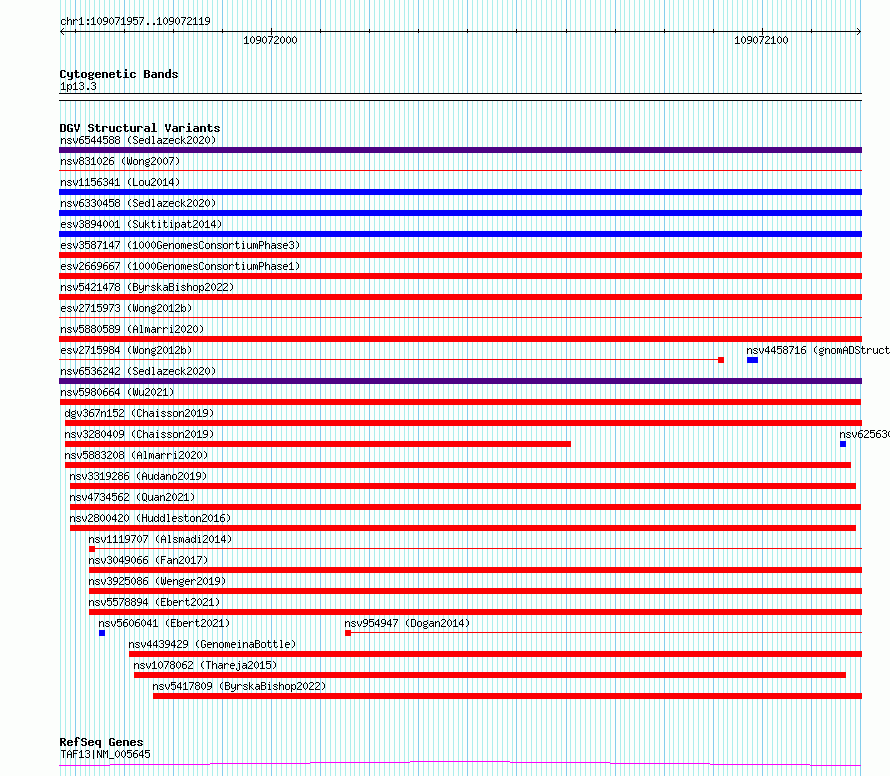Image resolution: width=890 pixels, height=776 pixels.
Task: Click the chr1:109071957..109072119 region label
Action: click(x=135, y=21)
